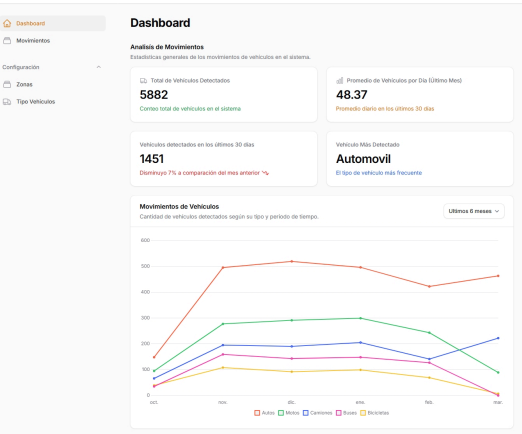Click bar chart icon beside Promedio de Vehículos
Image resolution: width=522 pixels, height=434 pixels.
point(339,81)
